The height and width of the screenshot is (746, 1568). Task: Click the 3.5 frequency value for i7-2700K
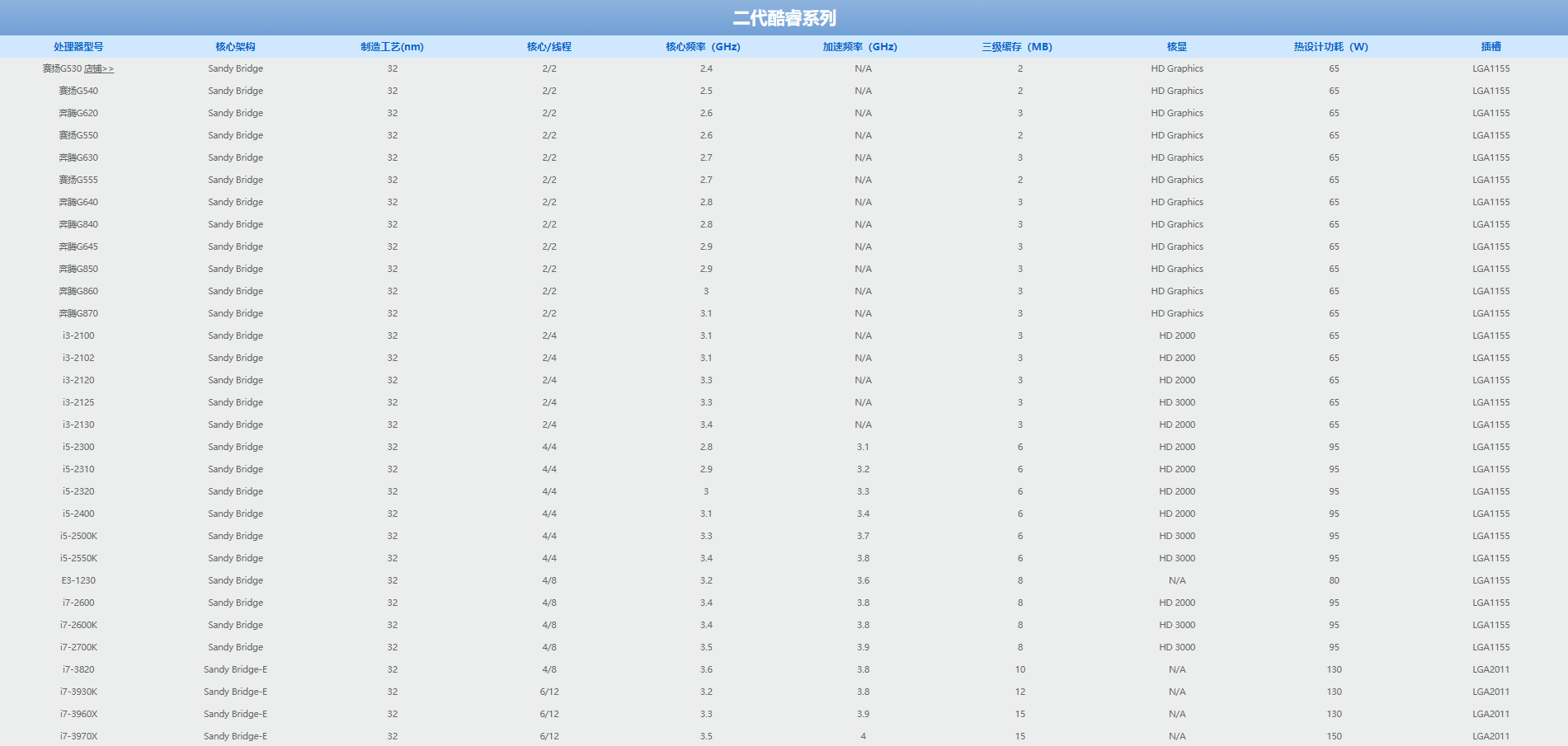tap(706, 647)
